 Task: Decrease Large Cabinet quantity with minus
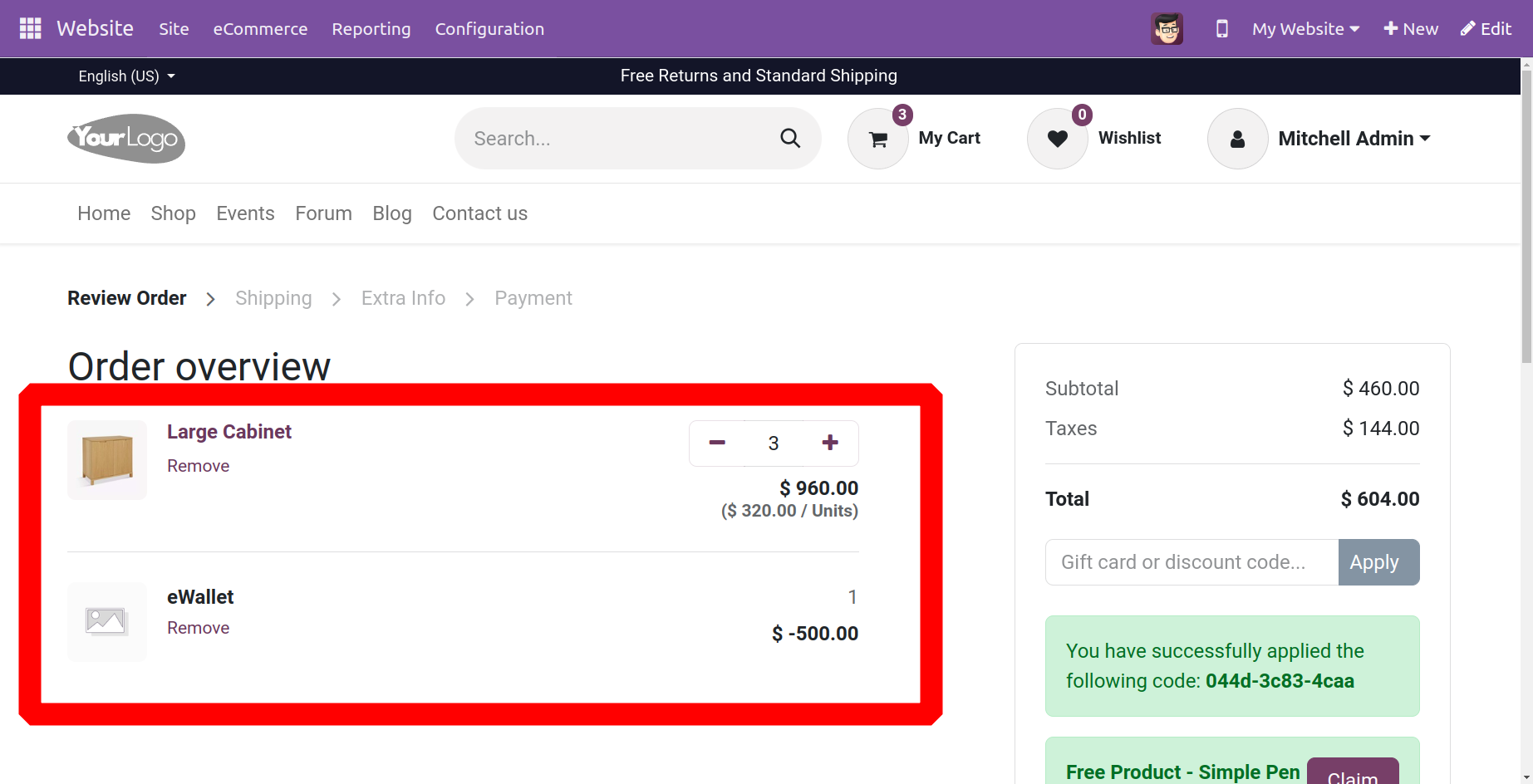(x=717, y=443)
